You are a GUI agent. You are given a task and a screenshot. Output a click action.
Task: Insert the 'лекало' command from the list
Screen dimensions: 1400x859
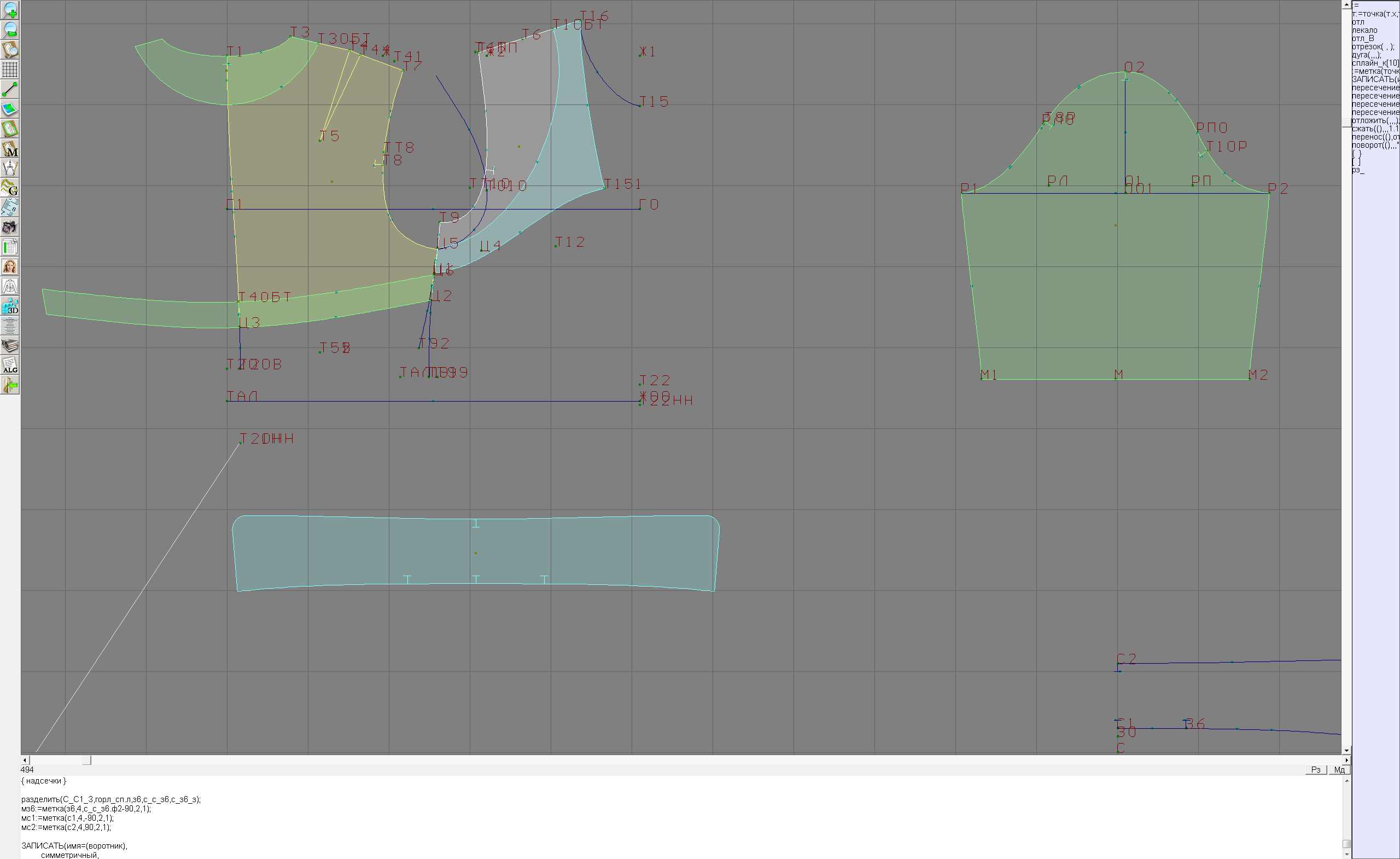coord(1364,30)
